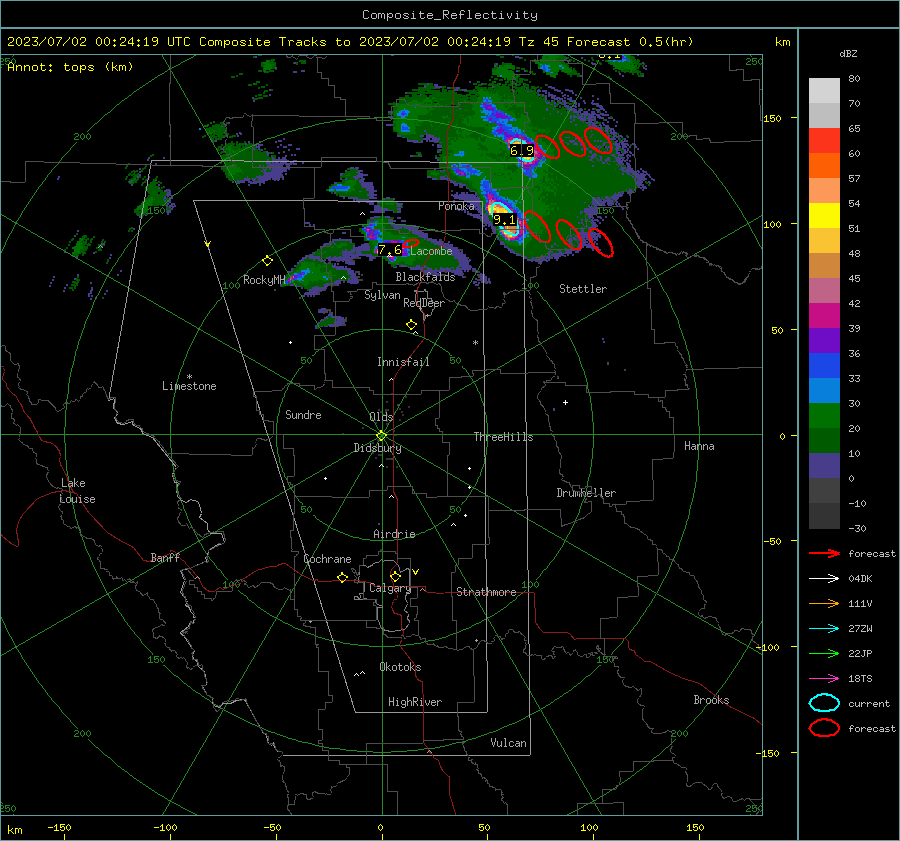Image resolution: width=900 pixels, height=841 pixels.
Task: Click the Stettler town label
Action: [583, 289]
